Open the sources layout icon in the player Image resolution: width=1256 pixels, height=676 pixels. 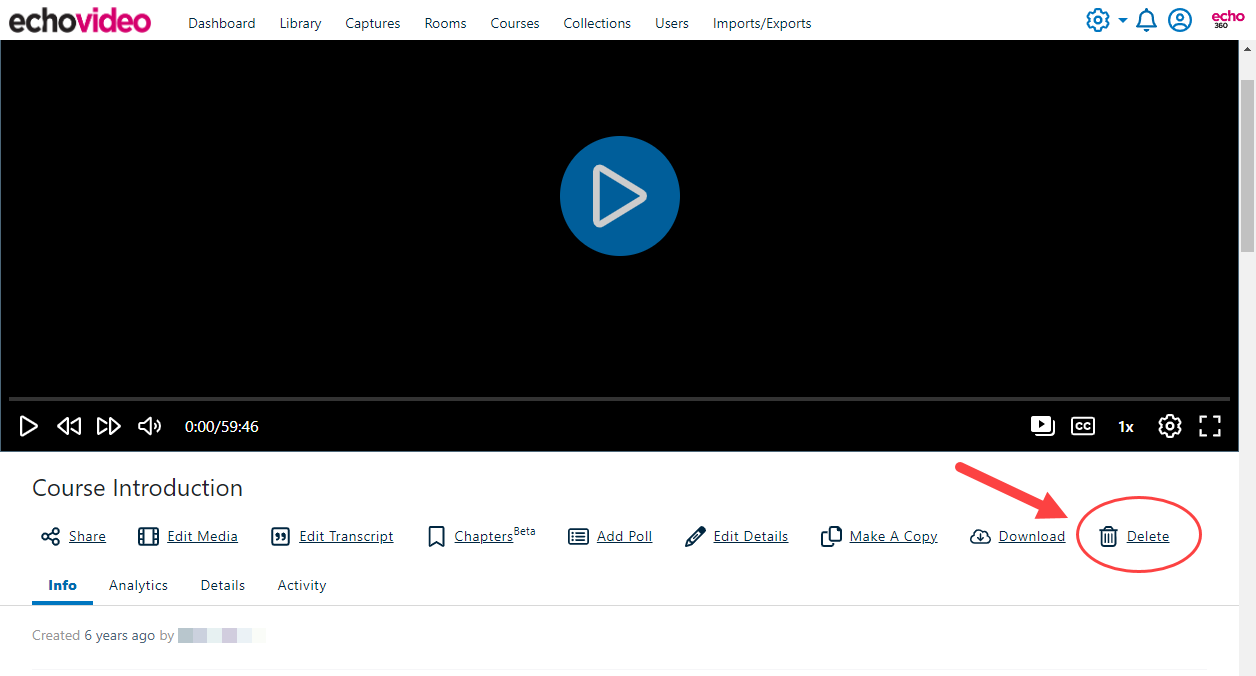coord(1043,426)
